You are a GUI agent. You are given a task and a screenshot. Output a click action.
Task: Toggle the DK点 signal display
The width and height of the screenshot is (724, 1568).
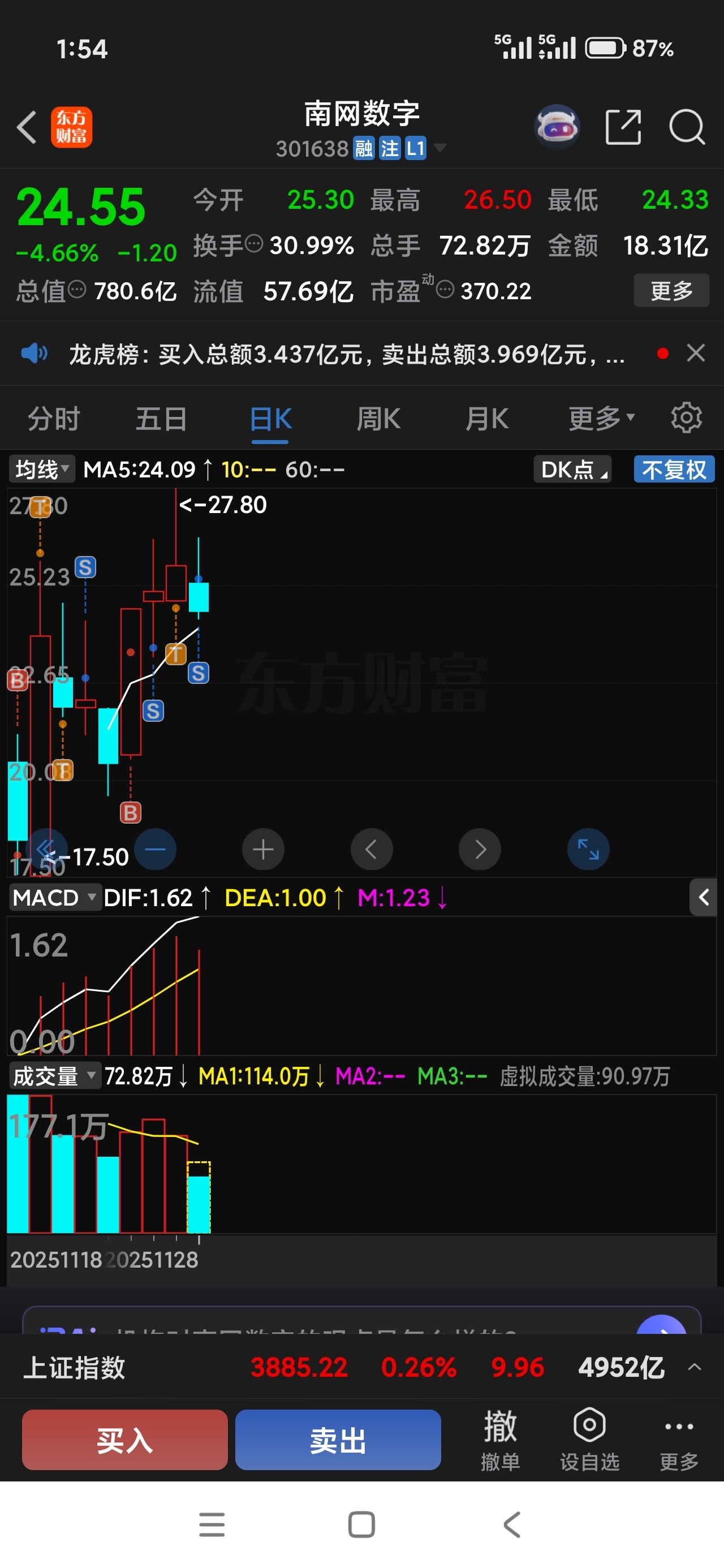coord(572,470)
